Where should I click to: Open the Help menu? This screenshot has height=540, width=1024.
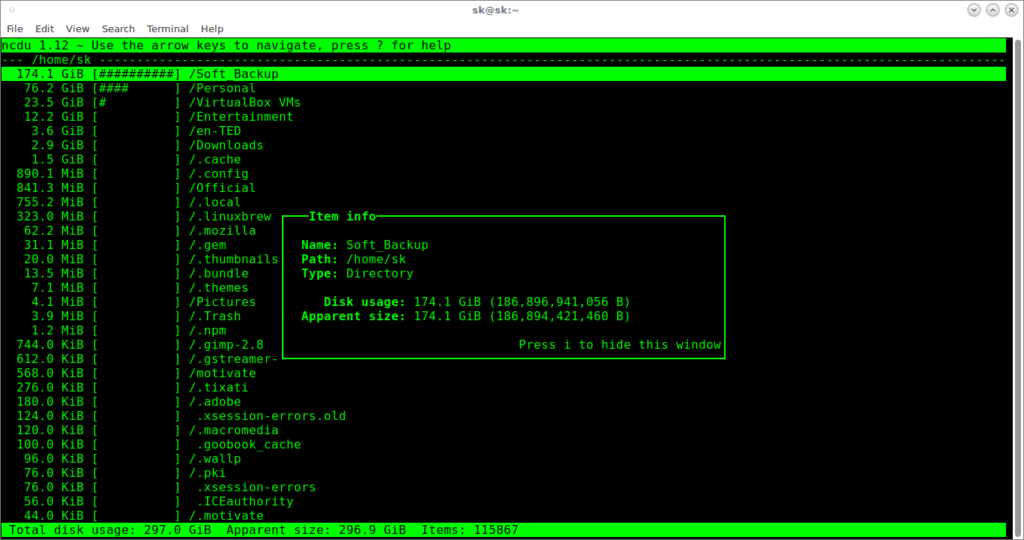212,29
